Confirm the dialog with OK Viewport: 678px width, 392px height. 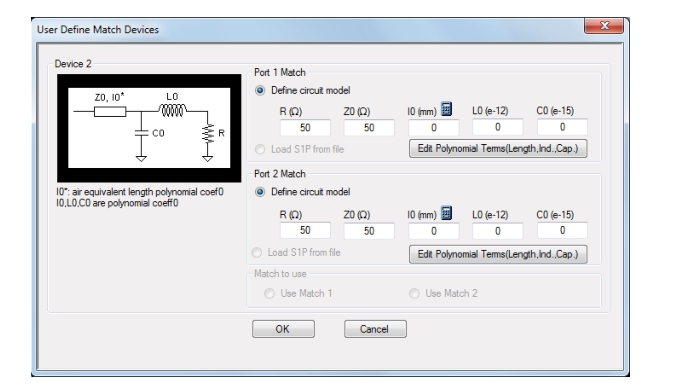283,329
